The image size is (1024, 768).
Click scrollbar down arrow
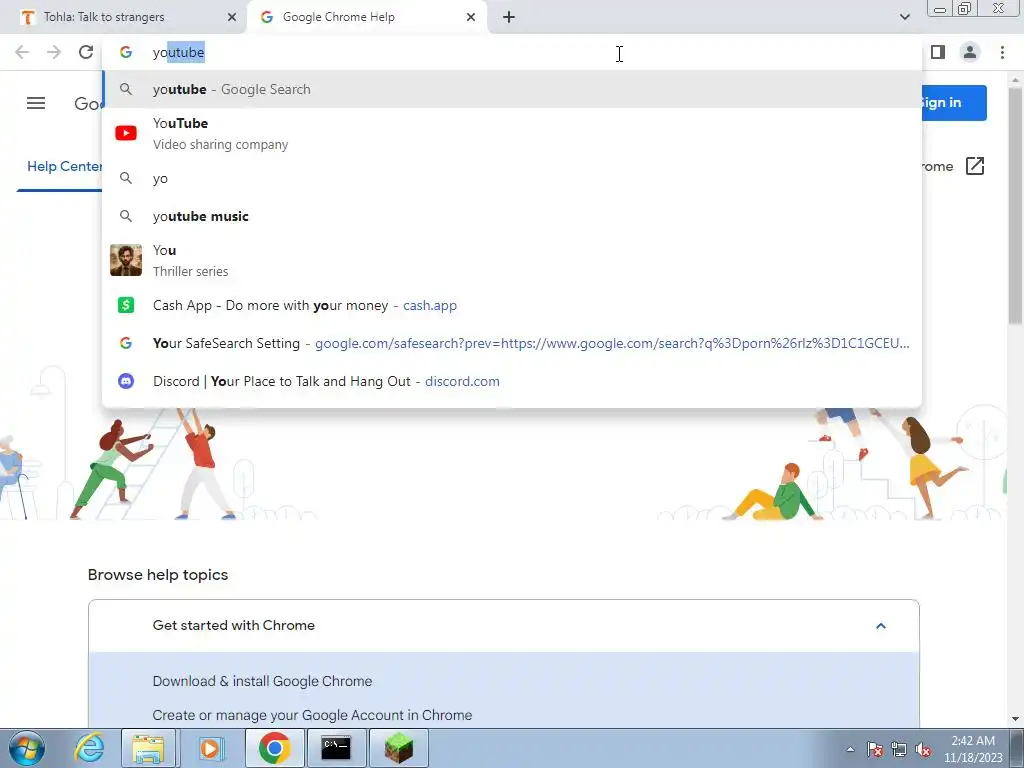click(1015, 719)
